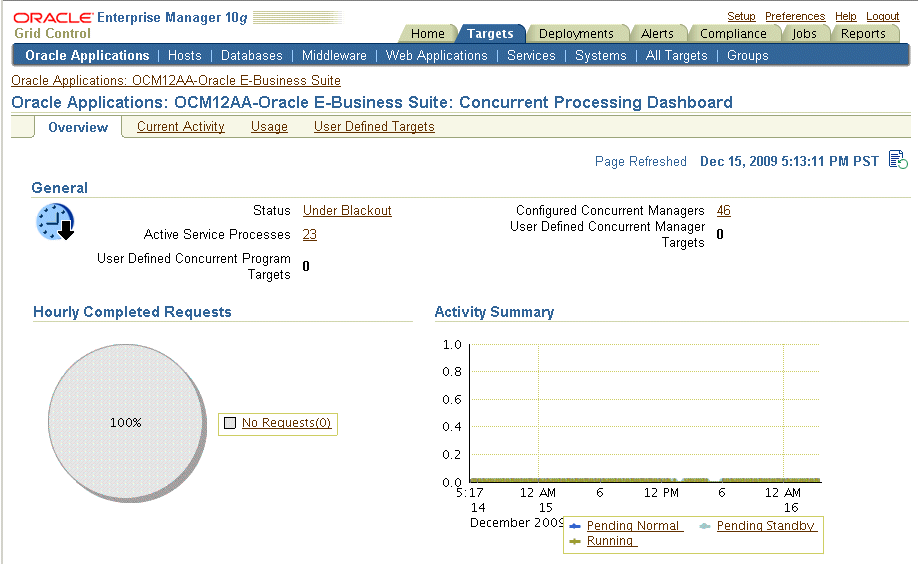918x564 pixels.
Task: Open the Home tab
Action: tap(427, 34)
